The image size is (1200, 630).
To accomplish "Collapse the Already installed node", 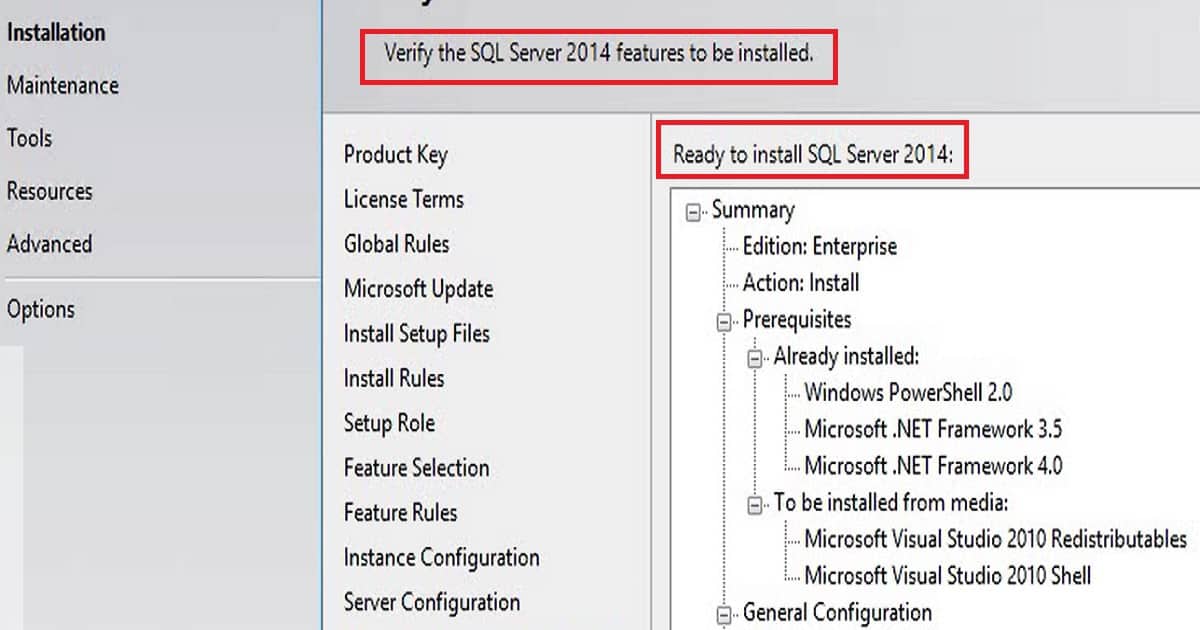I will click(755, 359).
